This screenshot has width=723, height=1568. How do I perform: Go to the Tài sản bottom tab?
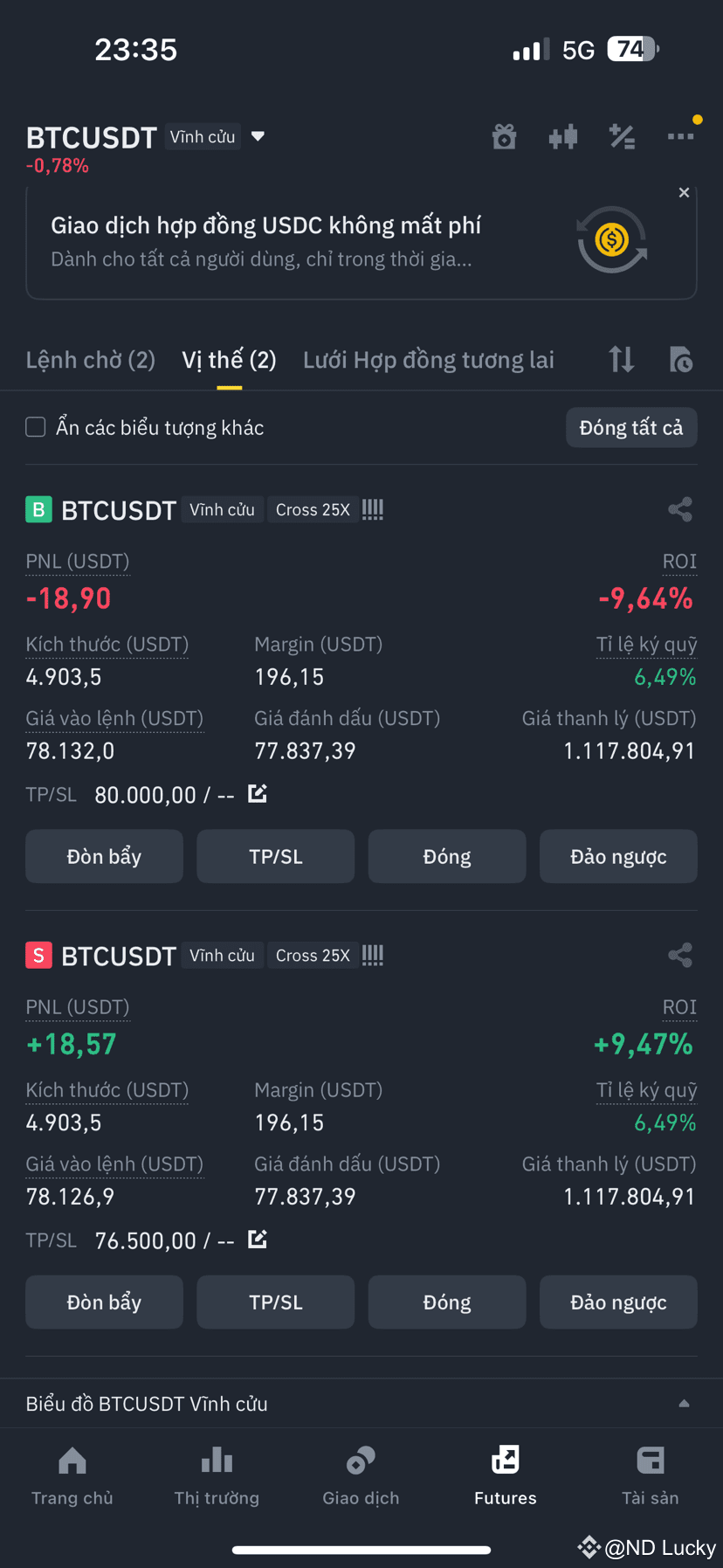[x=651, y=1475]
